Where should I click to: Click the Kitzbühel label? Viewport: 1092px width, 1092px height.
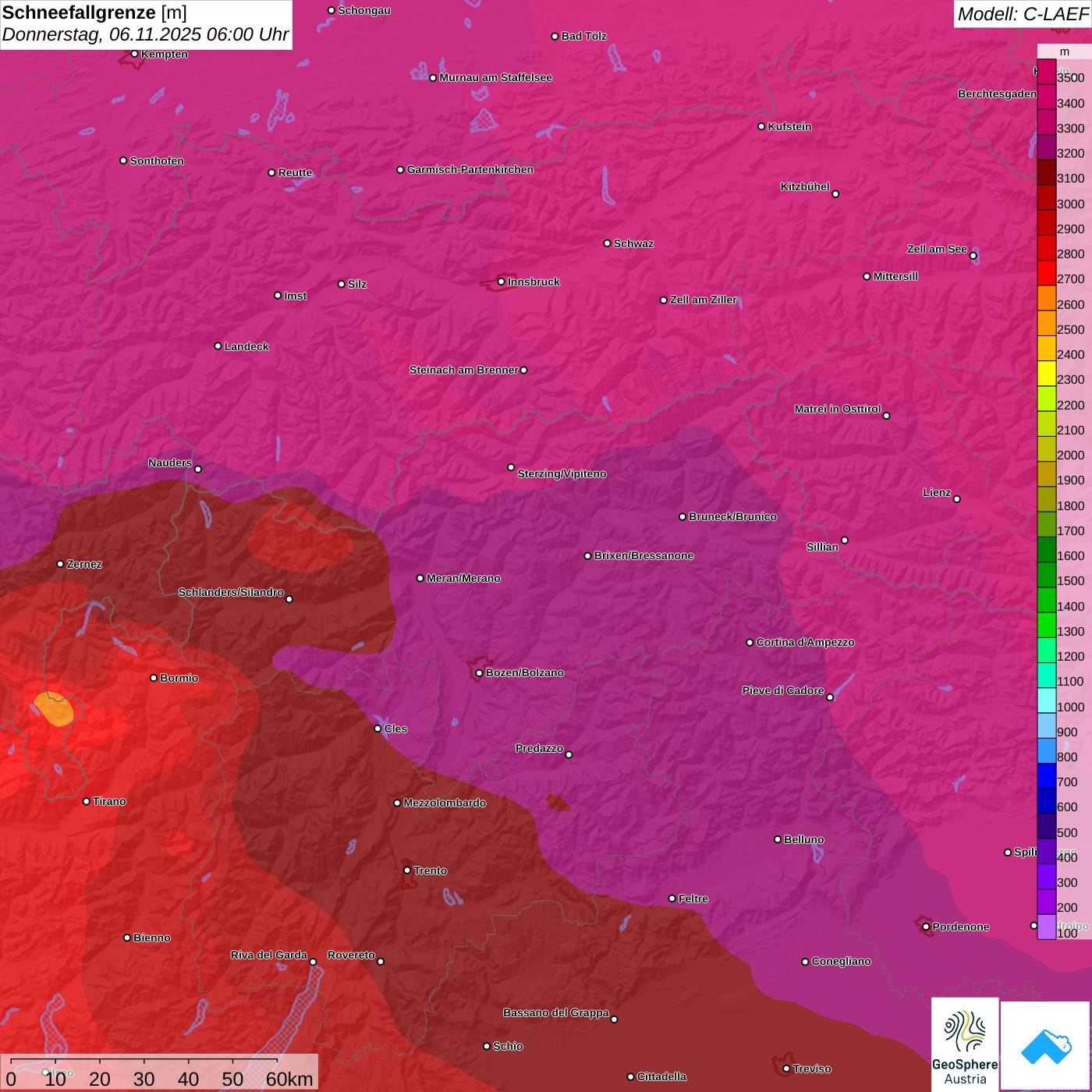click(x=805, y=186)
